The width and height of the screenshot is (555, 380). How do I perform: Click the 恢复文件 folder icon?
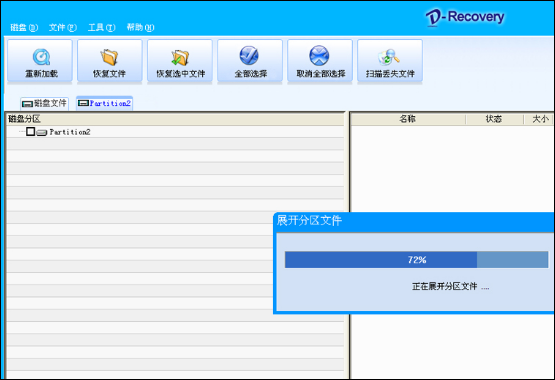(x=109, y=57)
